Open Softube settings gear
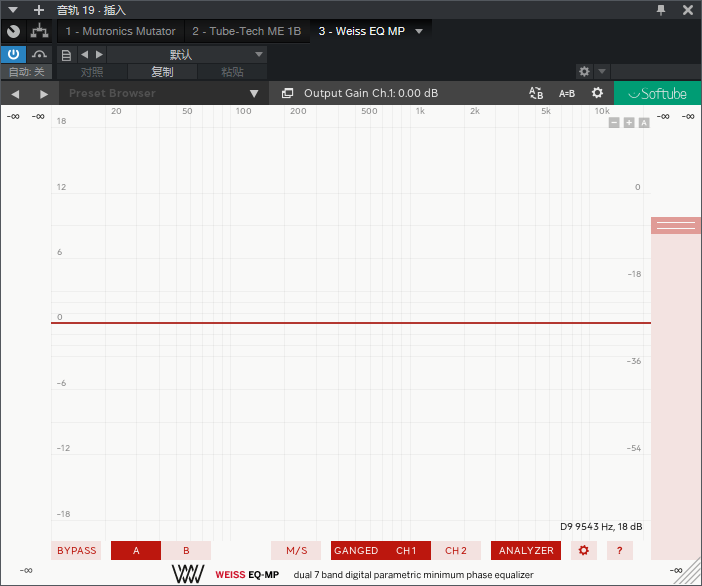 (x=597, y=93)
